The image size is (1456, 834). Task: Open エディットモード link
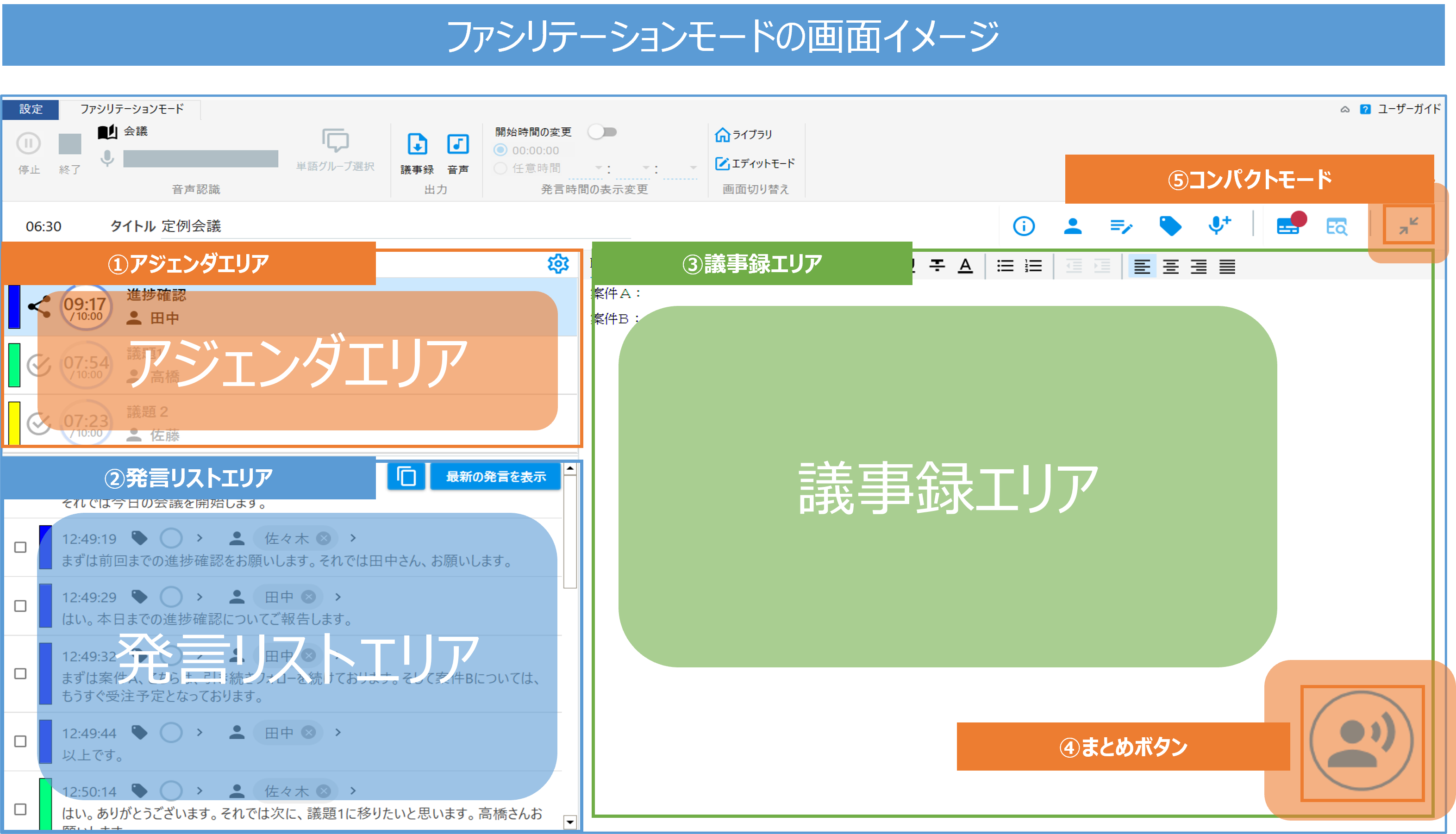click(756, 164)
